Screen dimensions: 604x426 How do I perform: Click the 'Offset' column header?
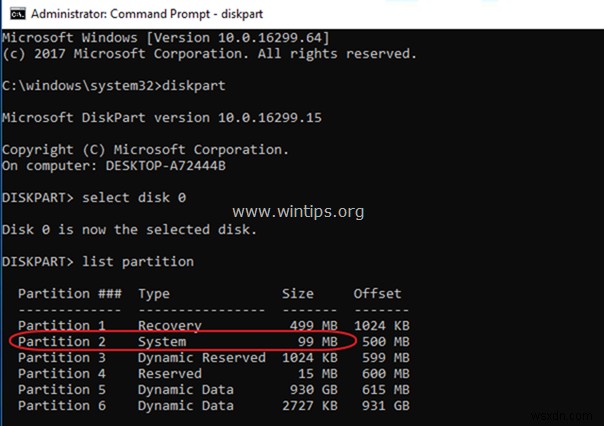pos(377,293)
